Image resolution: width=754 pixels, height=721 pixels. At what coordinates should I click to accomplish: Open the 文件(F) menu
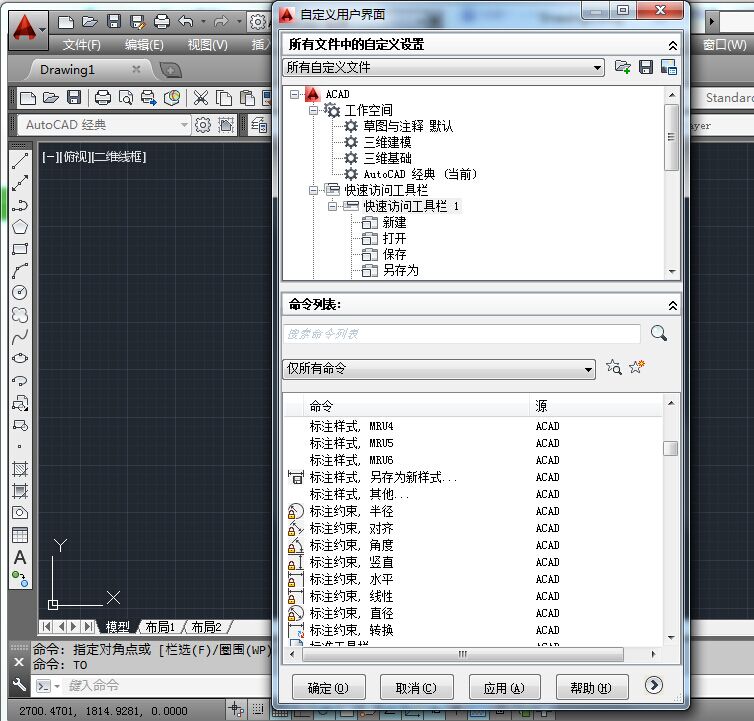point(82,45)
